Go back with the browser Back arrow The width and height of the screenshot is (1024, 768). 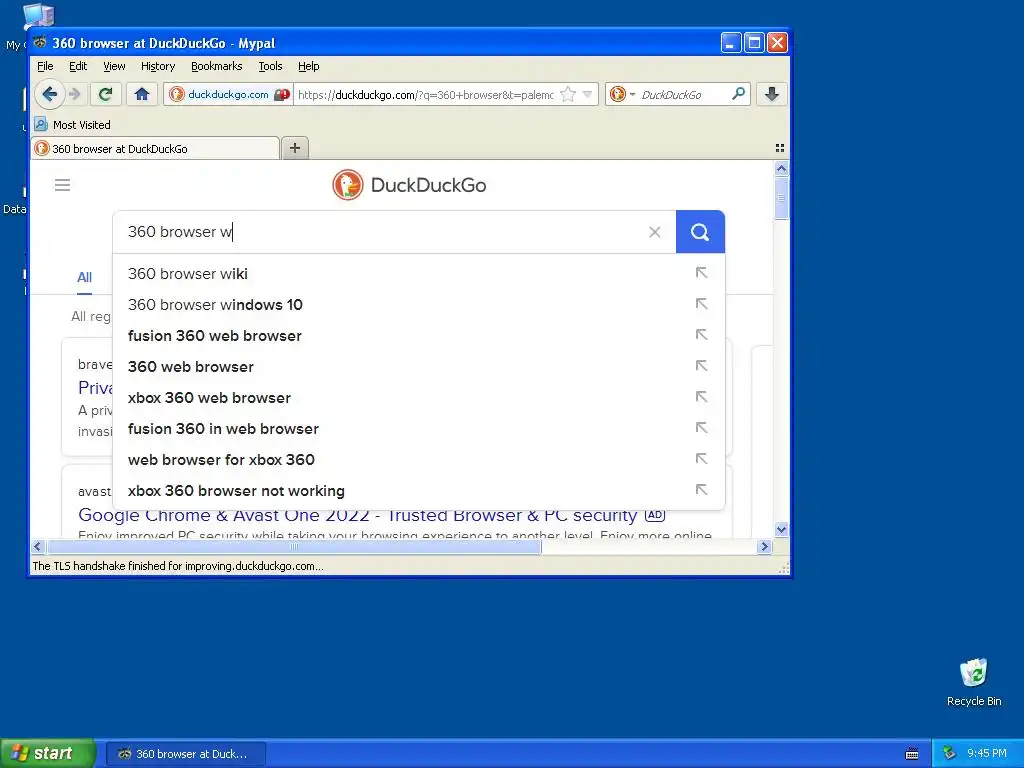coord(49,94)
